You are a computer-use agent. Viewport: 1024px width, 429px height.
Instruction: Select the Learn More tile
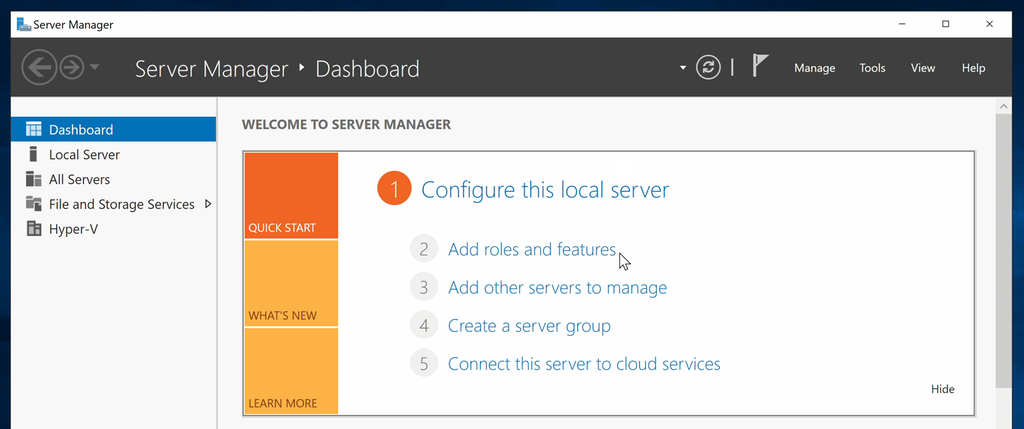[x=291, y=371]
